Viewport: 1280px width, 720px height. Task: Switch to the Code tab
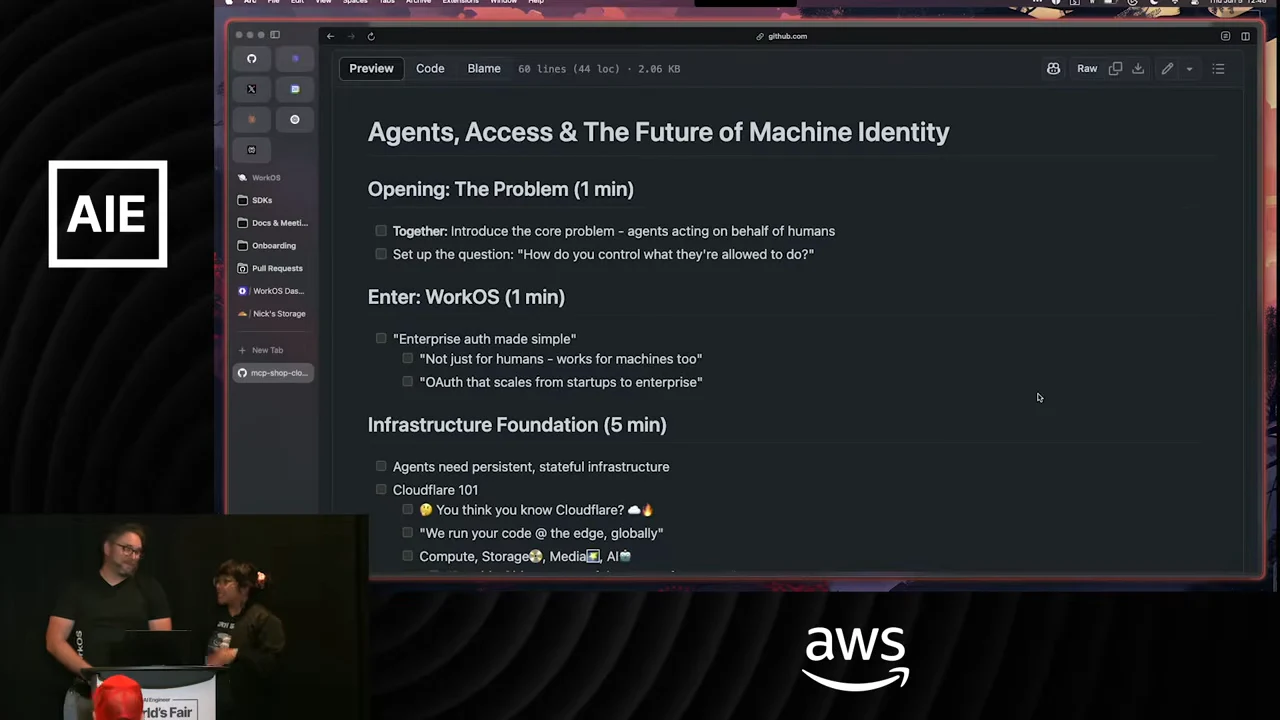pos(430,69)
